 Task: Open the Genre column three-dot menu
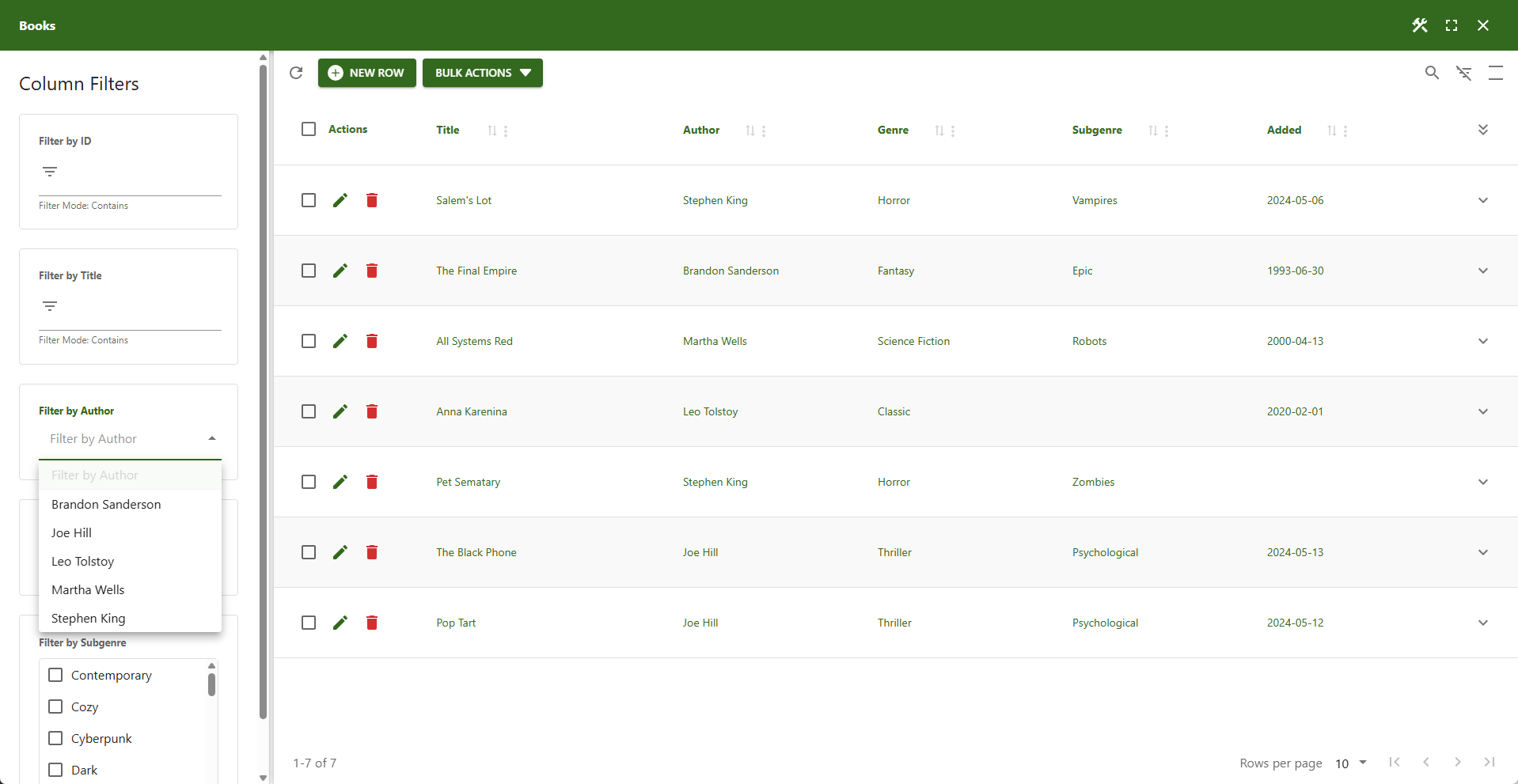click(954, 131)
